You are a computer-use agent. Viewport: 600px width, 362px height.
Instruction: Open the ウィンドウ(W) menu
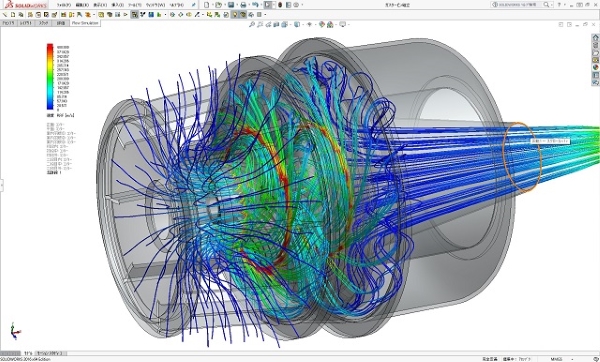pos(156,5)
